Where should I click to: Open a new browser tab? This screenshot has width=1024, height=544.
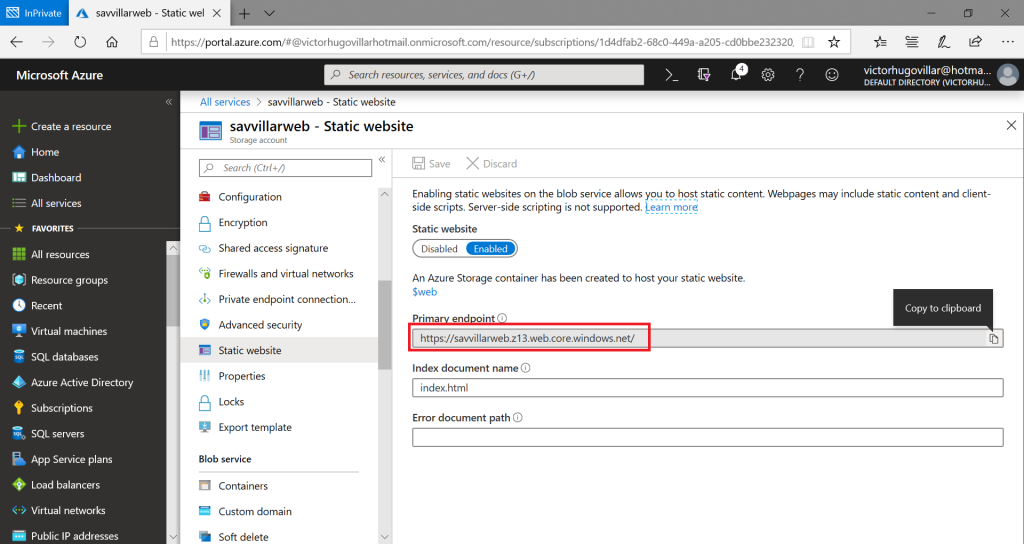coord(244,13)
